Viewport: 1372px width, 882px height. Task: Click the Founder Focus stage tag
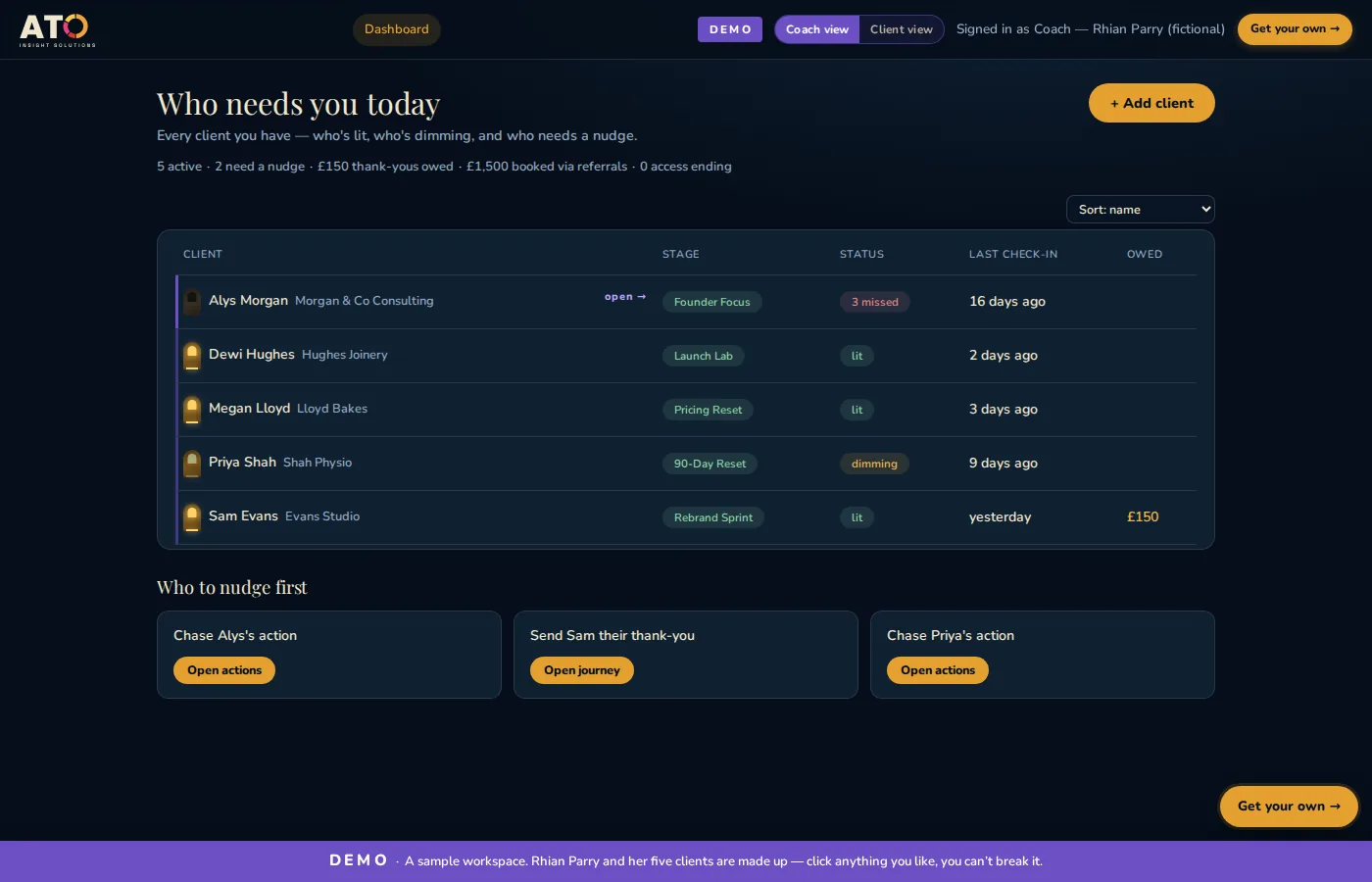coord(712,302)
